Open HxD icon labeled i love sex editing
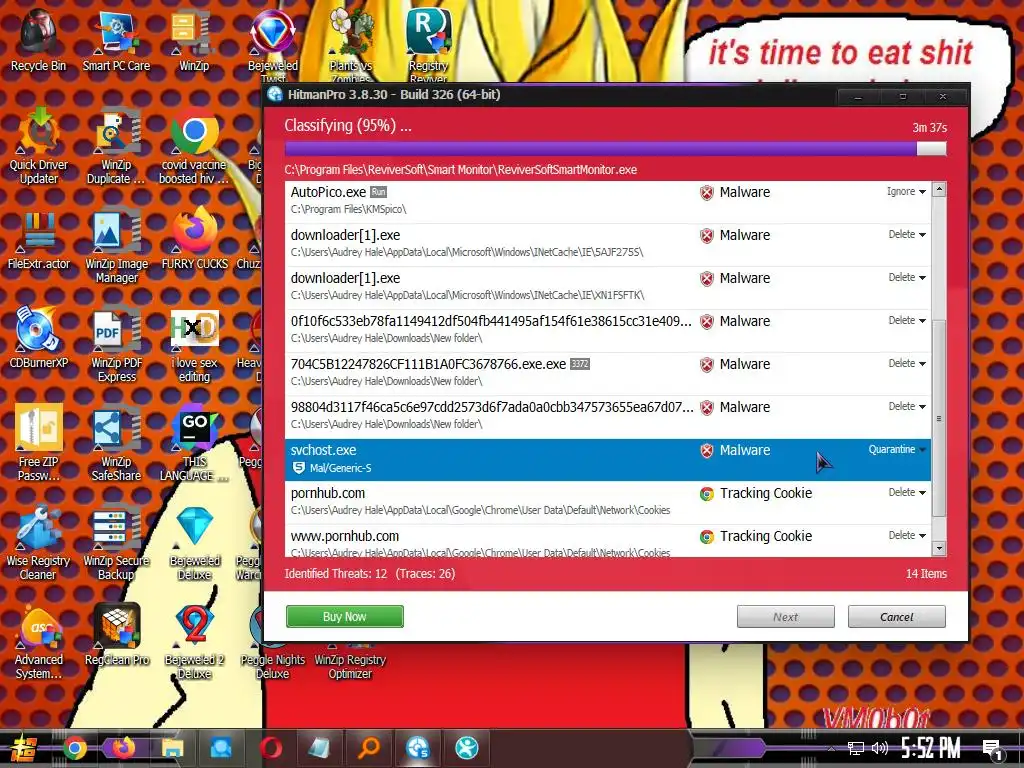This screenshot has height=768, width=1024. pos(194,346)
